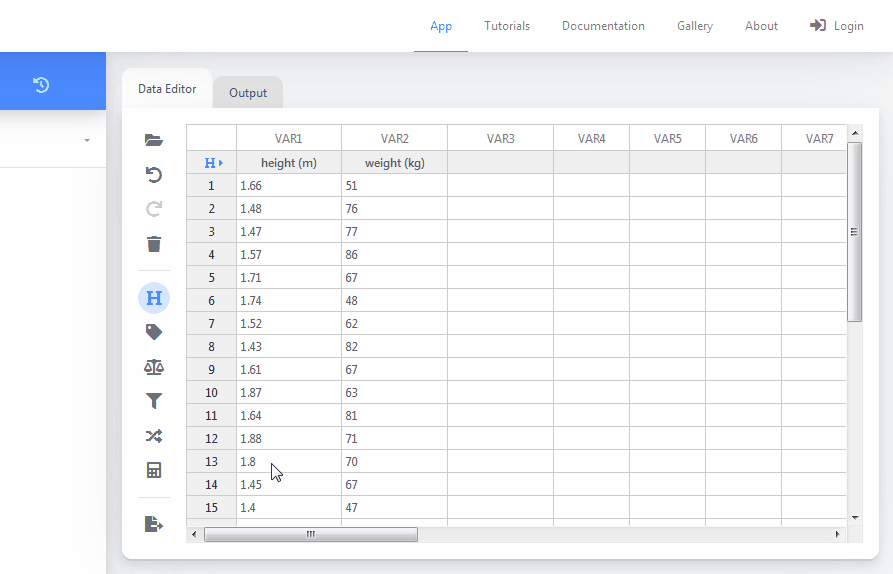The height and width of the screenshot is (574, 893).
Task: Expand the left sidebar dropdown arrow
Action: coord(87,140)
